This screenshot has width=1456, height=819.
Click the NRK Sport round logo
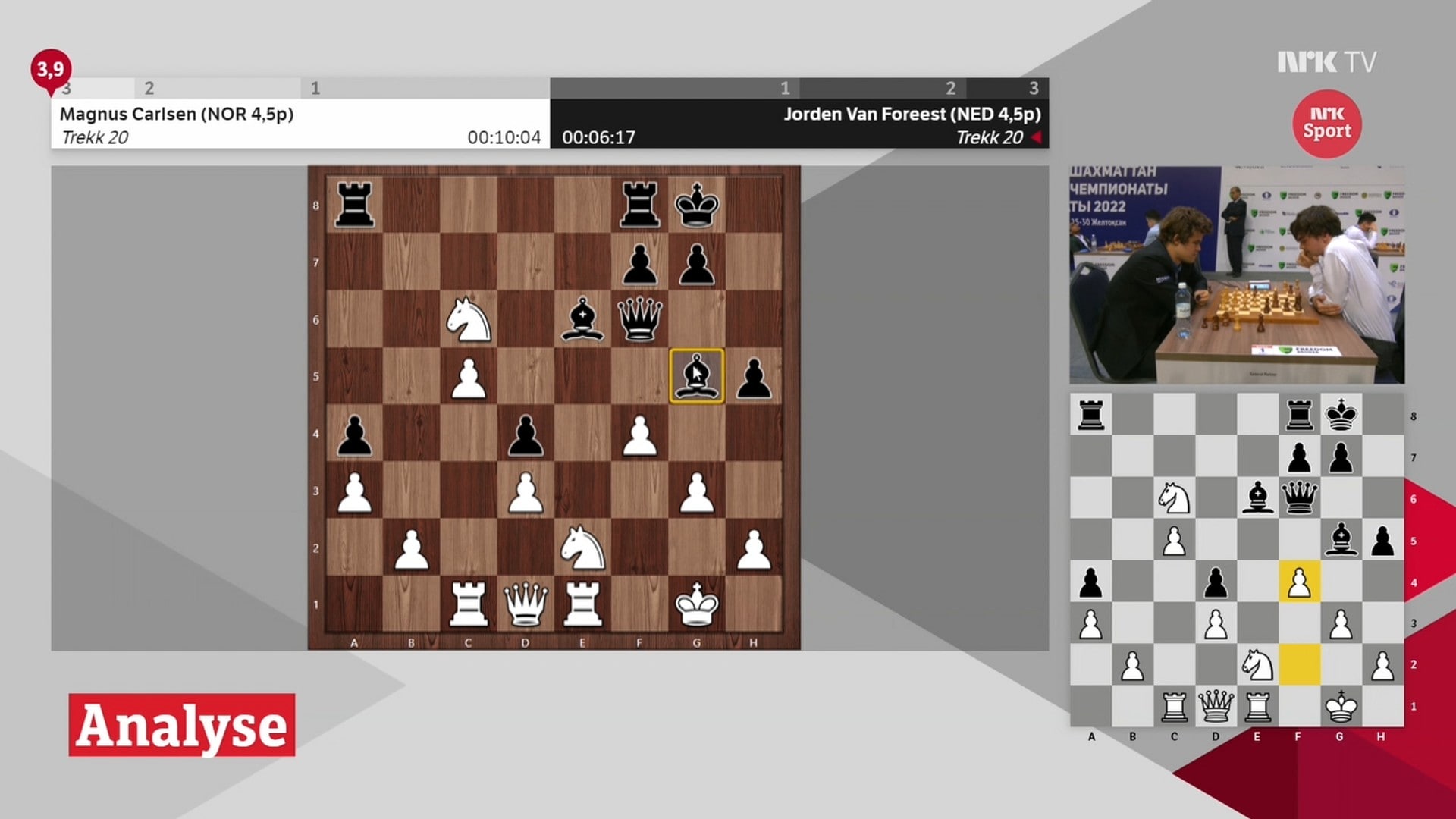pyautogui.click(x=1326, y=124)
